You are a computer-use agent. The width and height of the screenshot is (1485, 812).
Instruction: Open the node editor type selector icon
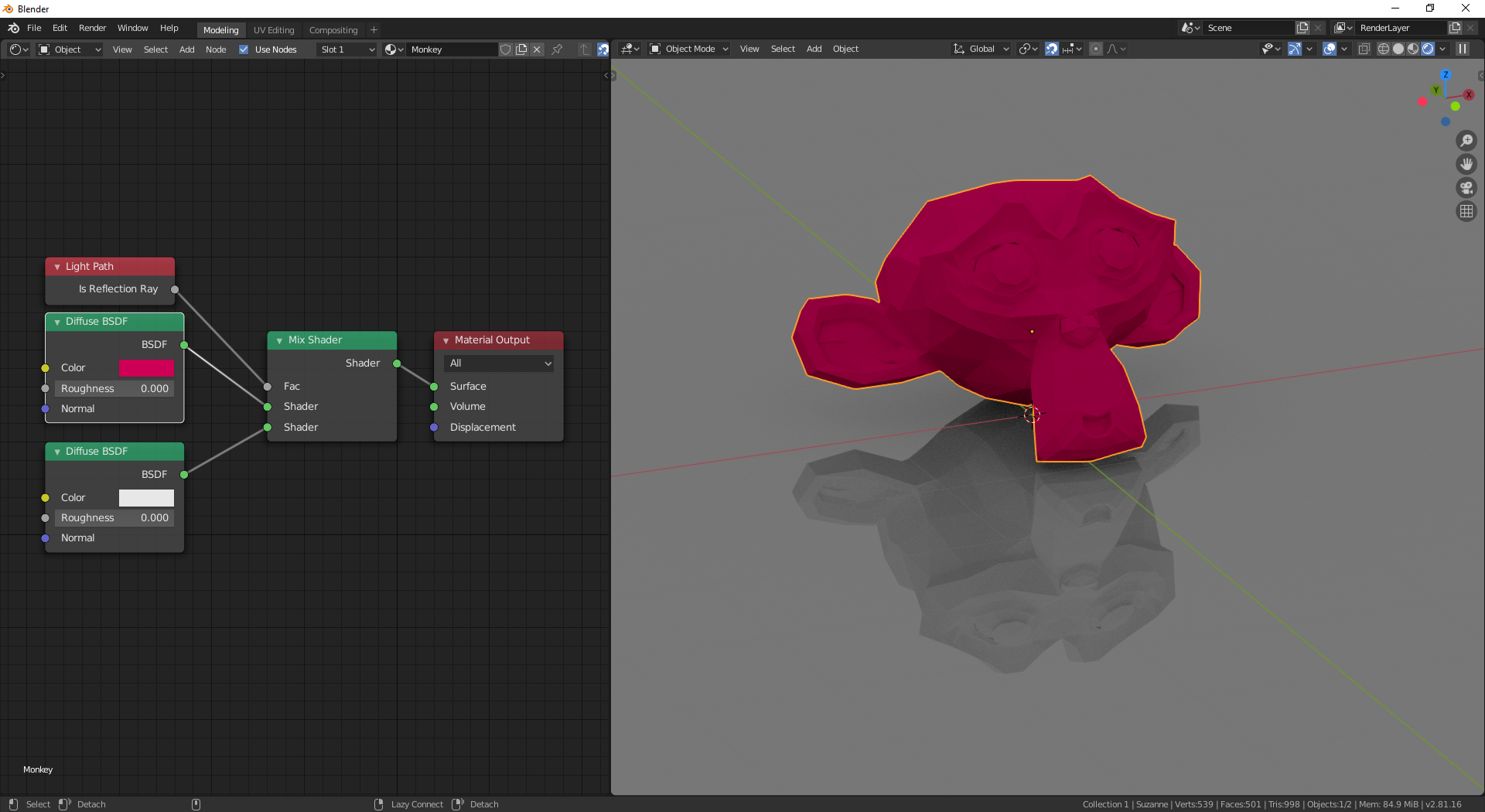tap(19, 49)
